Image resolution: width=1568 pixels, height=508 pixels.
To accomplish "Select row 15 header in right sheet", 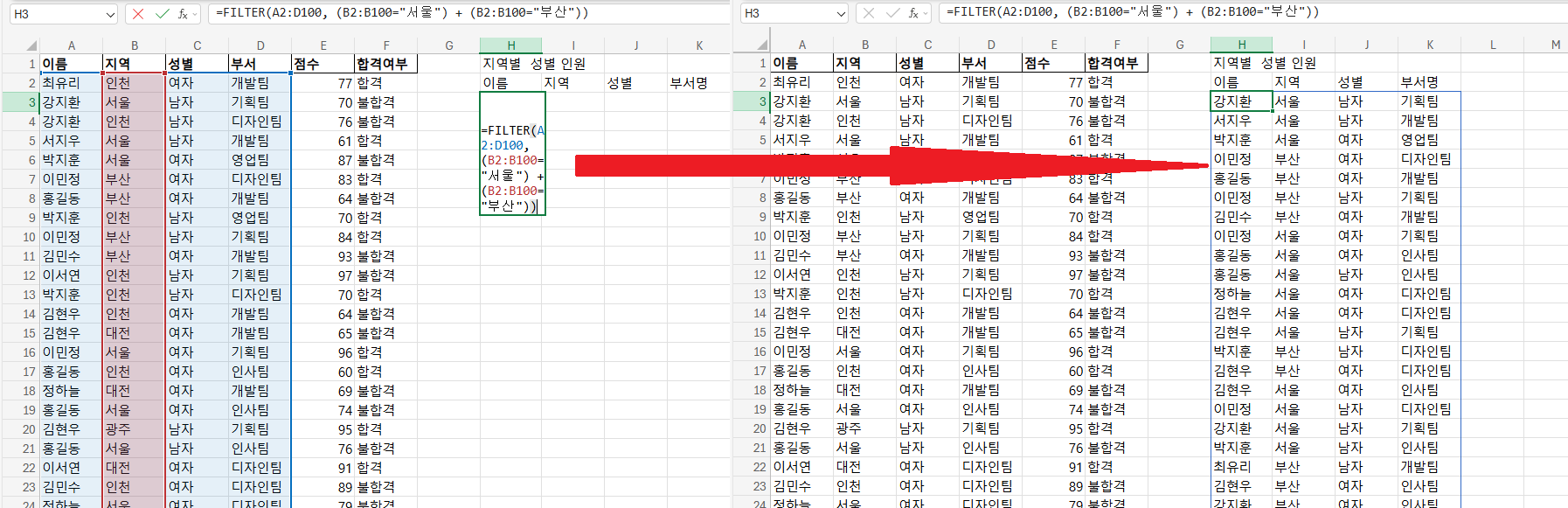I will 752,332.
